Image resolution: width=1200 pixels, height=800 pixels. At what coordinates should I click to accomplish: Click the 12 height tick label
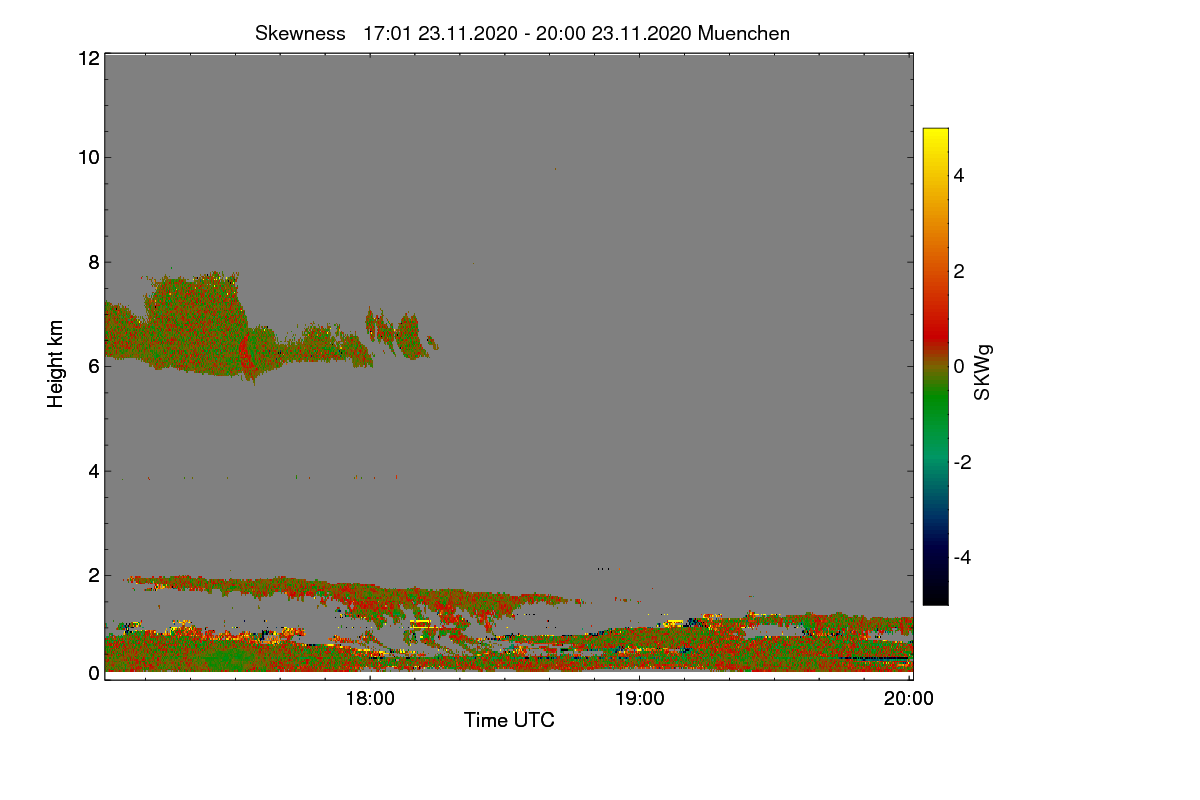click(87, 58)
